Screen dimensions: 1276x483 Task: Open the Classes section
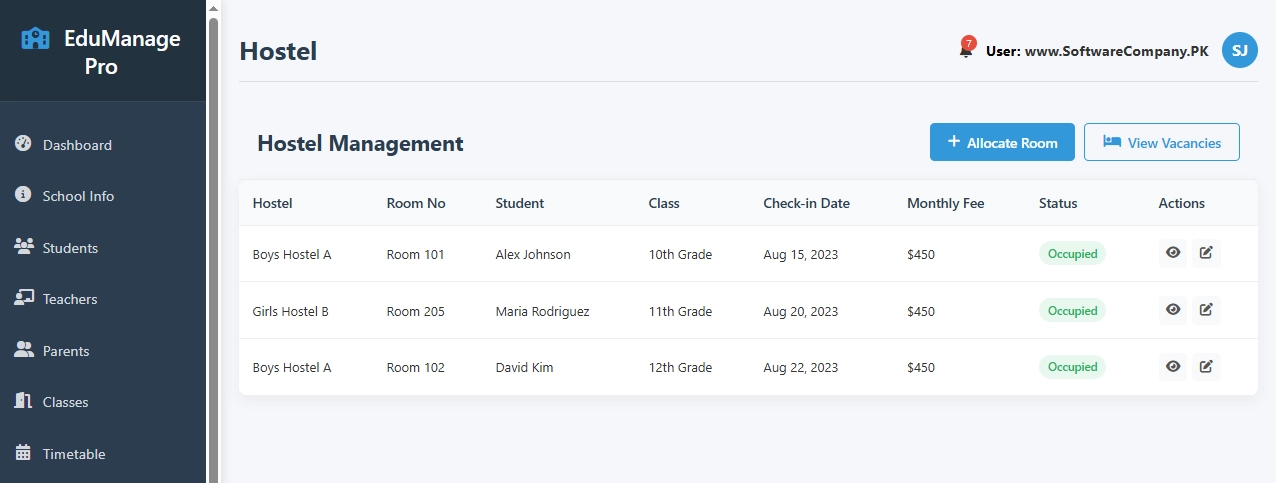pos(65,402)
